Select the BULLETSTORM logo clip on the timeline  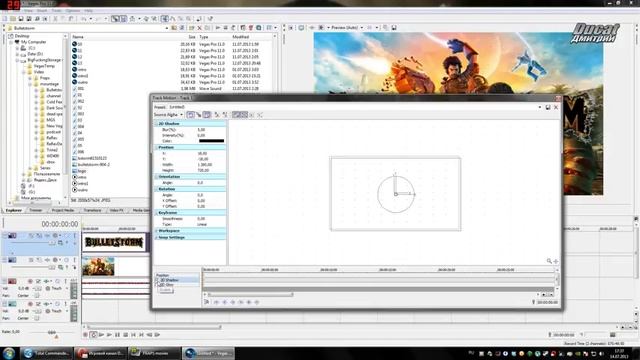tap(114, 242)
